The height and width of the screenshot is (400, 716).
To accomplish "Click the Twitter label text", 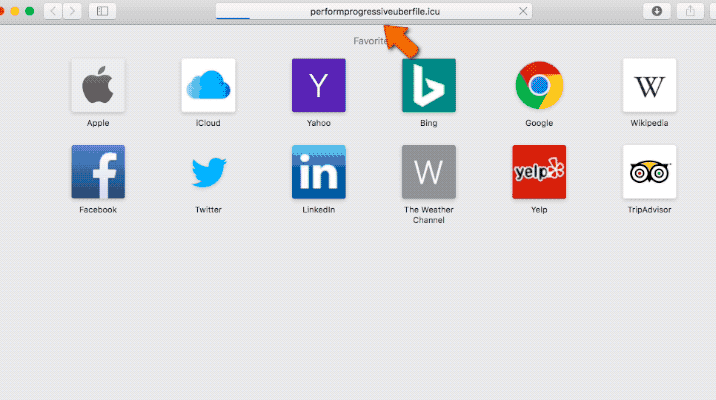I will tap(208, 210).
